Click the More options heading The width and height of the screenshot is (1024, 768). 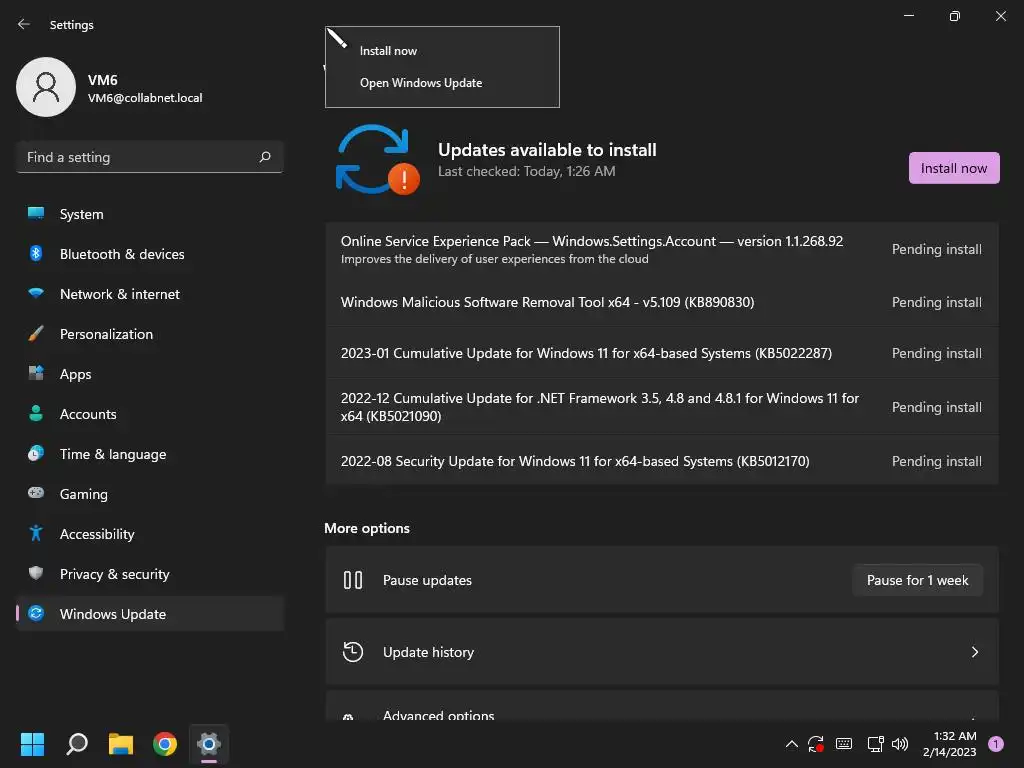(x=367, y=528)
